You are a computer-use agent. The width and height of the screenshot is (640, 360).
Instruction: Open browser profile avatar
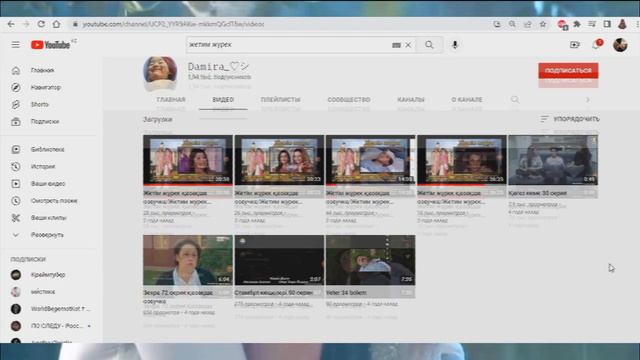622,24
